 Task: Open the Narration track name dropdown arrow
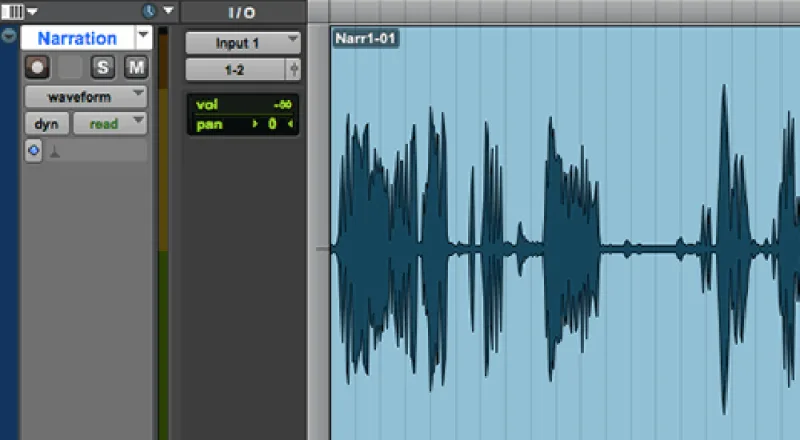point(143,36)
